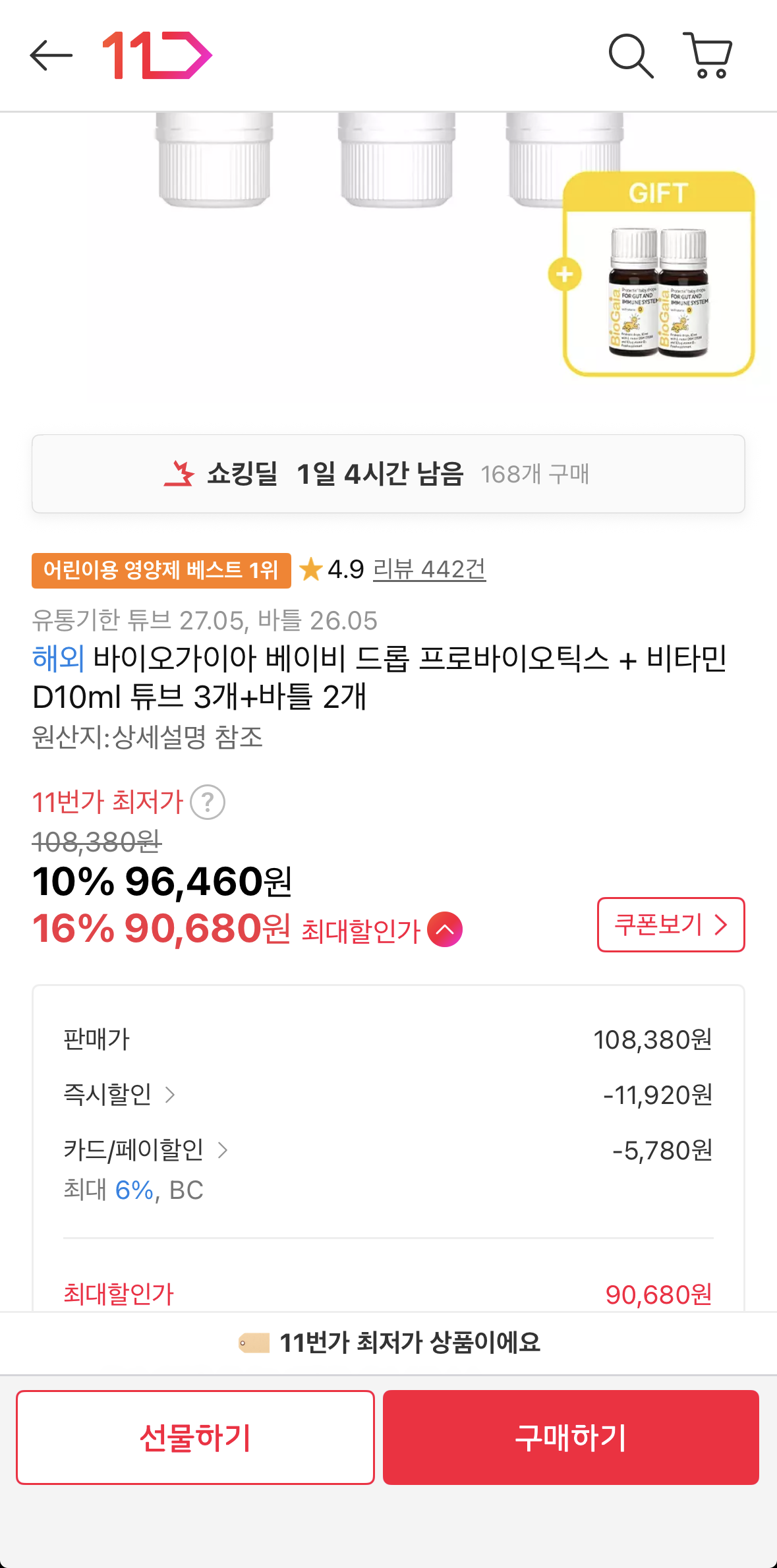Collapse the 최대할인가 price detail toggle
The image size is (777, 1568).
click(444, 931)
